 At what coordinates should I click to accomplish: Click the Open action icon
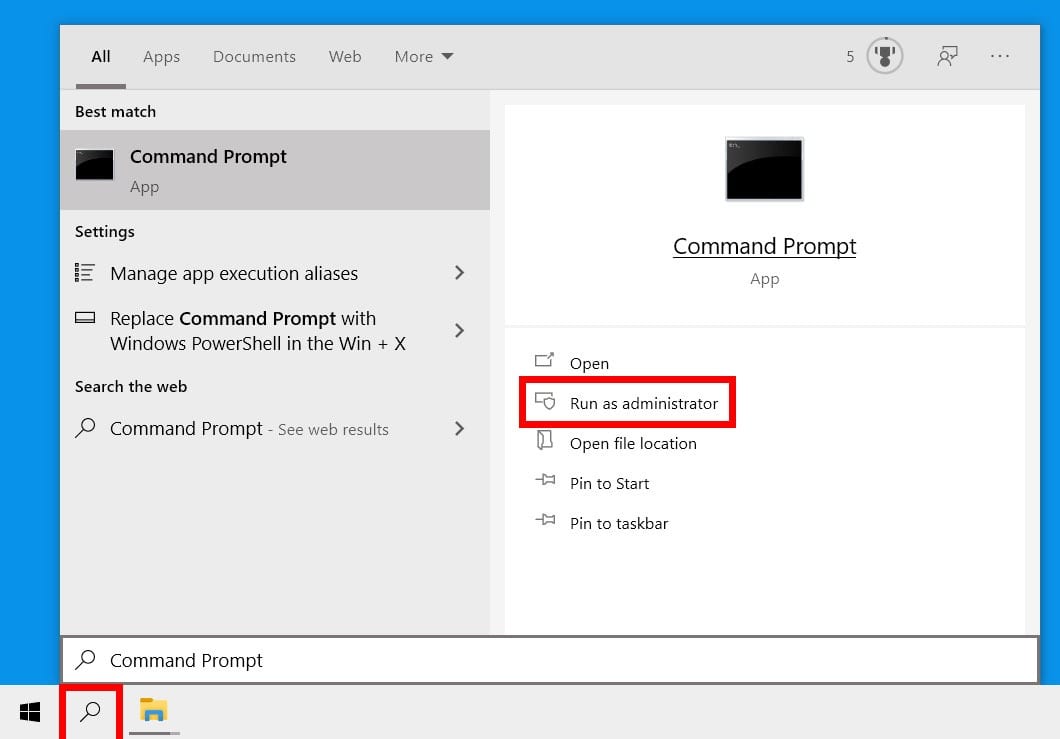click(545, 360)
